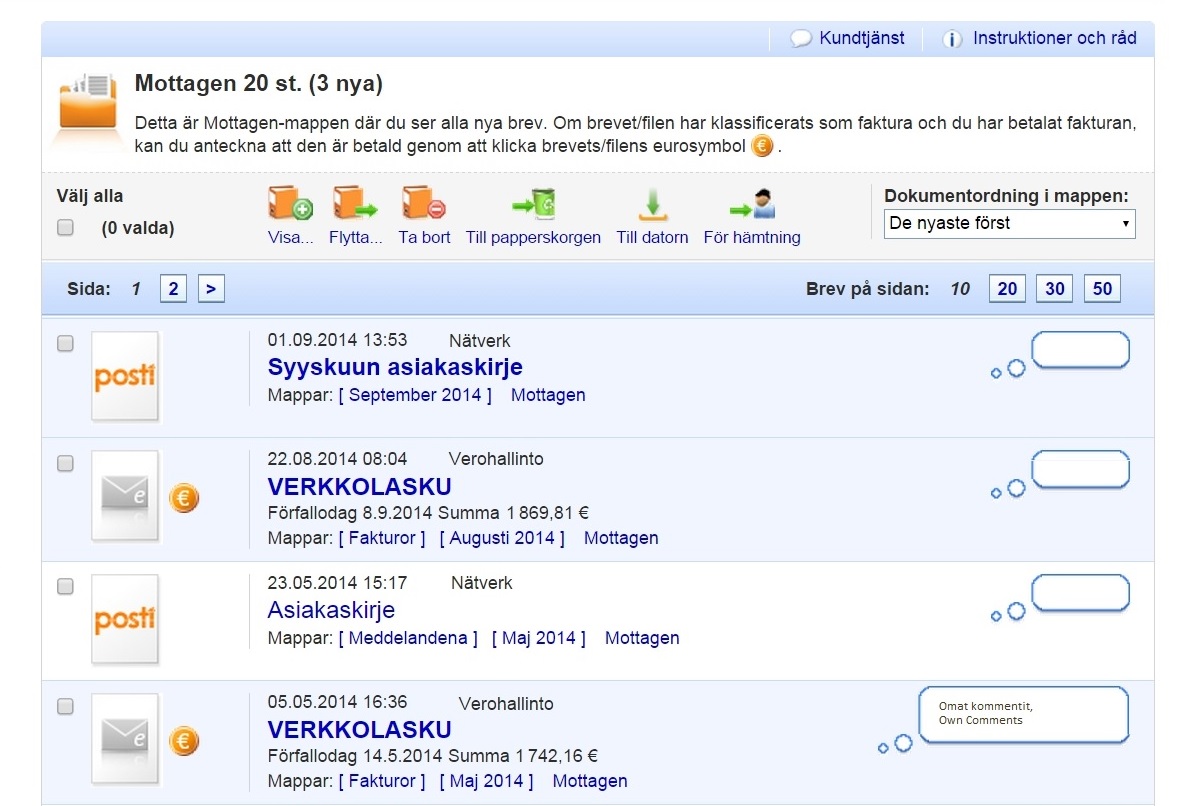Open Instruktioner och råd link
1199x806 pixels.
pyautogui.click(x=1054, y=38)
